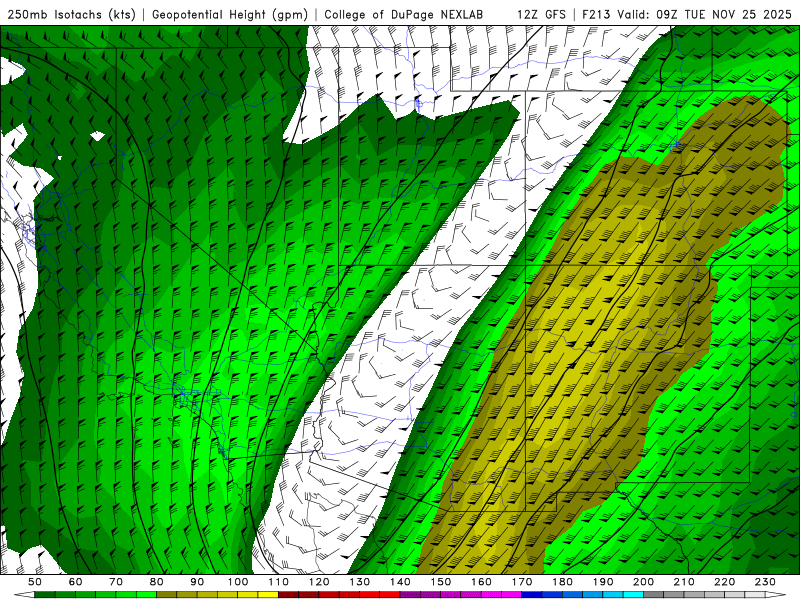
Task: Click the darkest gray swatch after 200
Action: pyautogui.click(x=654, y=594)
